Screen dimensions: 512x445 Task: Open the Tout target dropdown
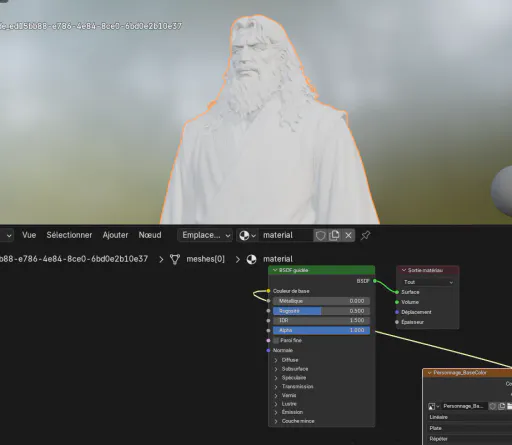pyautogui.click(x=428, y=282)
